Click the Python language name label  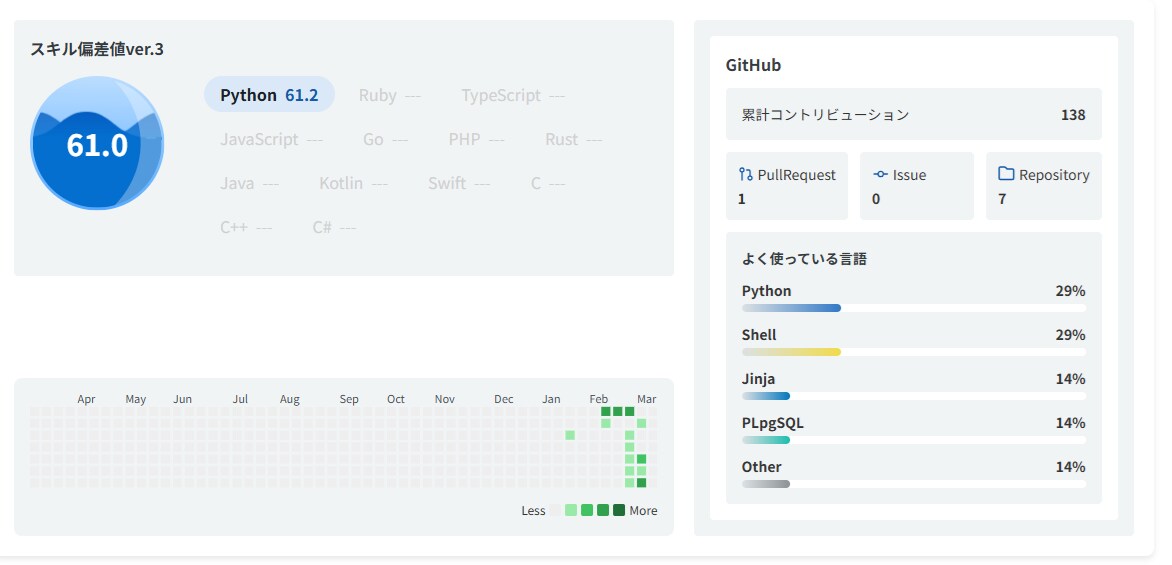tap(766, 291)
